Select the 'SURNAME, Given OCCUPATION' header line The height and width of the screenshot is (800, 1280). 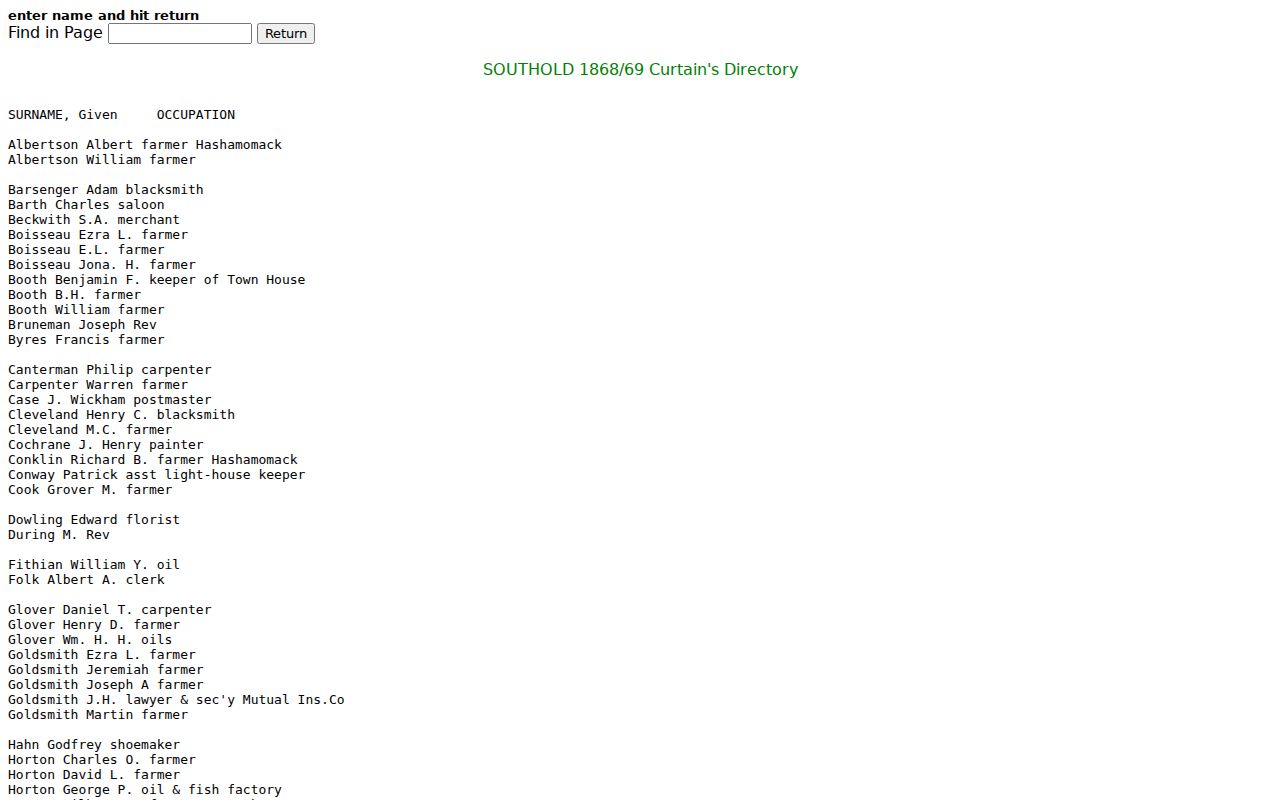point(122,115)
